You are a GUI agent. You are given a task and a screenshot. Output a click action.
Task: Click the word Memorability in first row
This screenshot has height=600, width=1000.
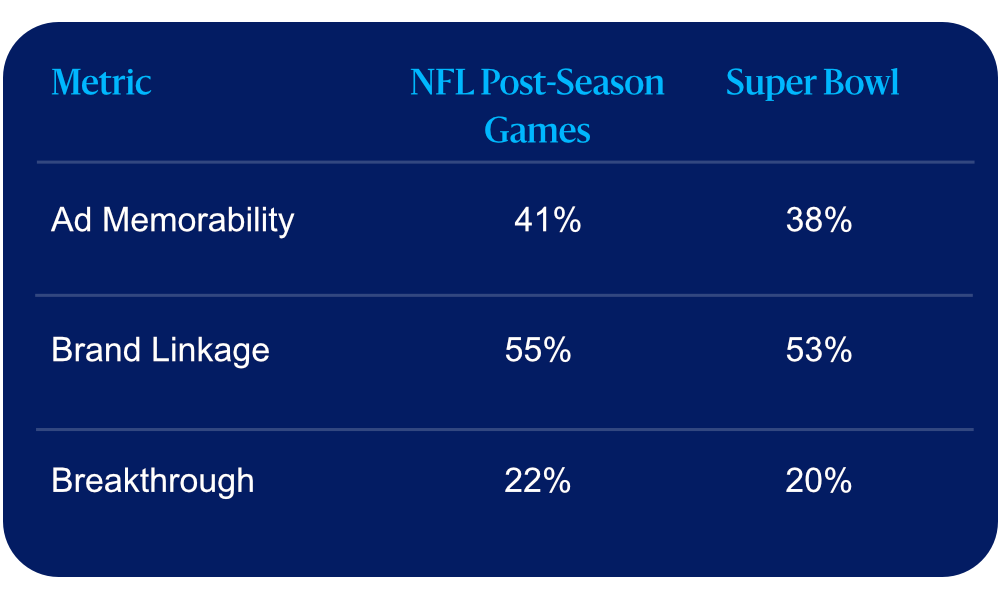[x=198, y=221]
